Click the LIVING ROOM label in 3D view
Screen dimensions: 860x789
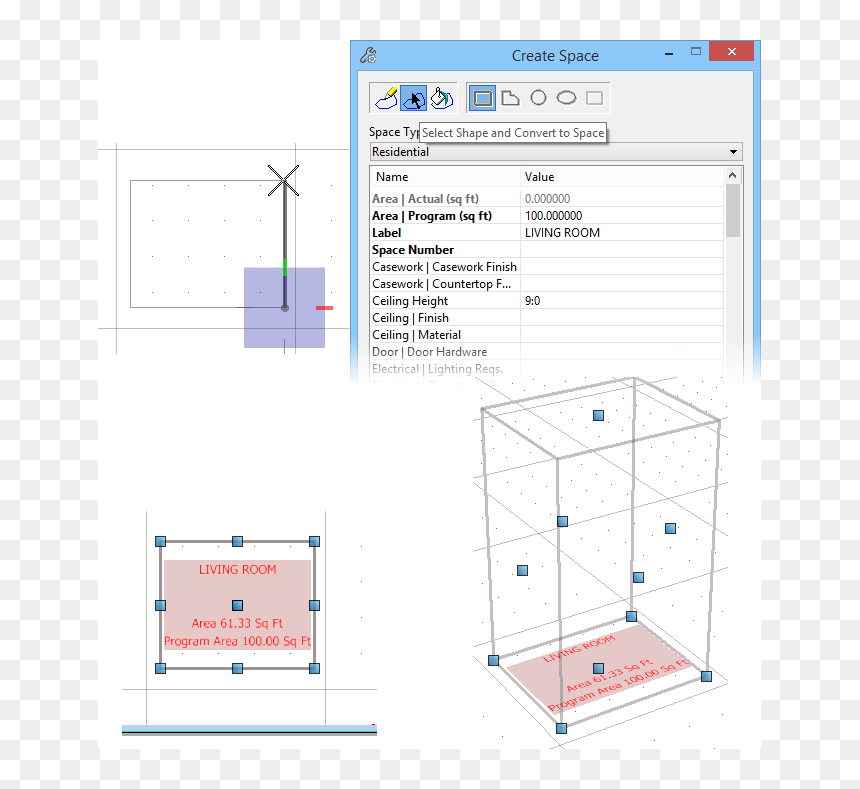coord(579,649)
